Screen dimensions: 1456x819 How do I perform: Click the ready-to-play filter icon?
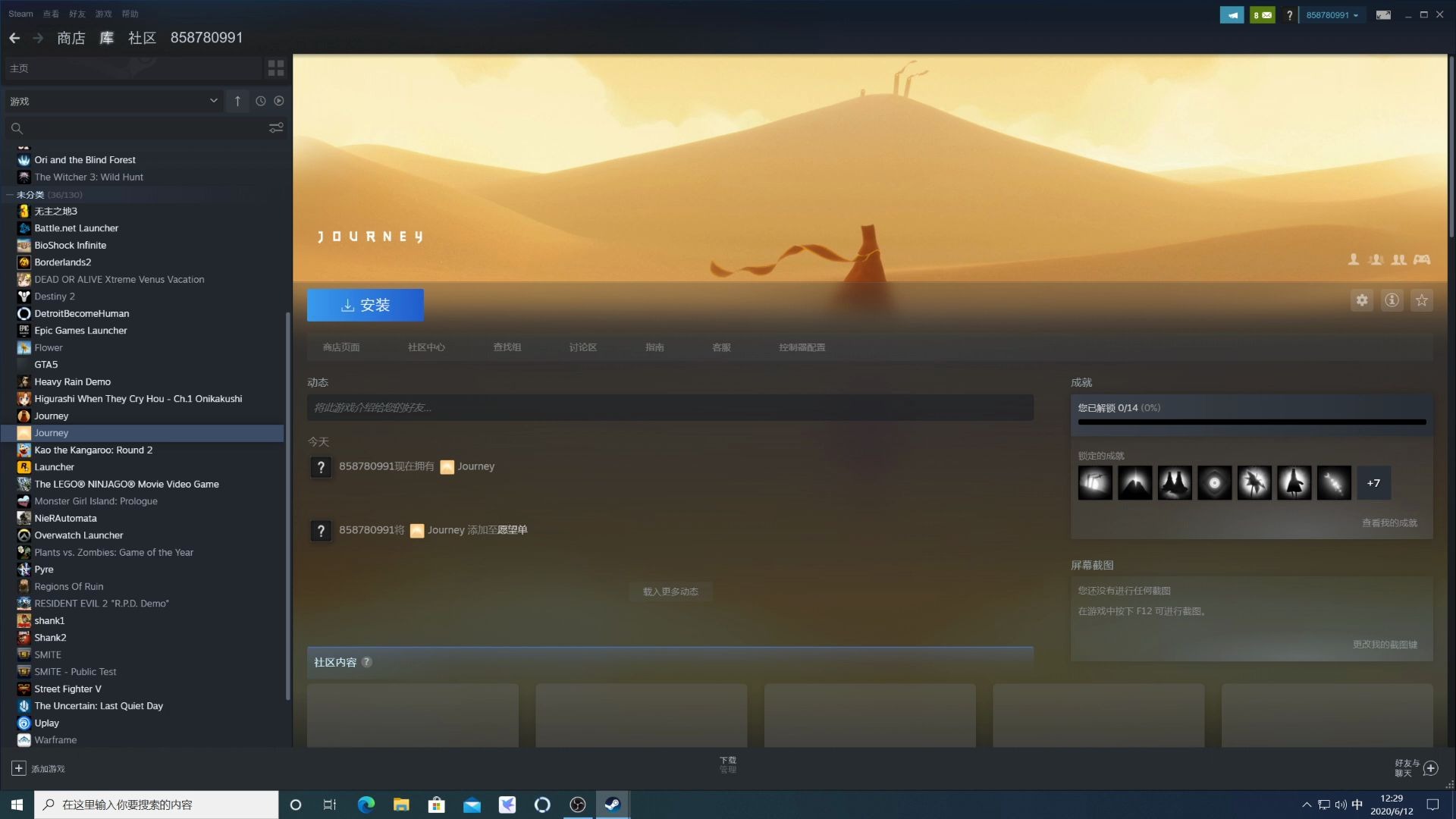[x=279, y=101]
